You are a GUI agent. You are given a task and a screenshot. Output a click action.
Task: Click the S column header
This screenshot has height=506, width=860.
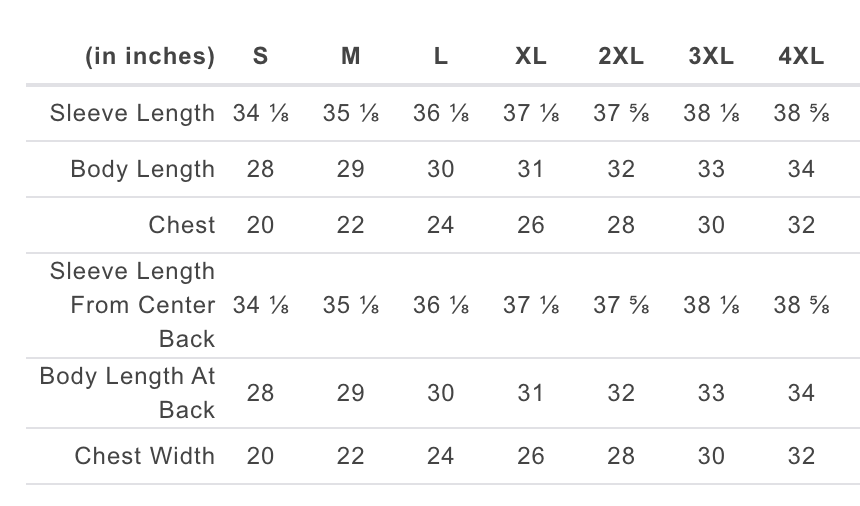click(x=261, y=56)
